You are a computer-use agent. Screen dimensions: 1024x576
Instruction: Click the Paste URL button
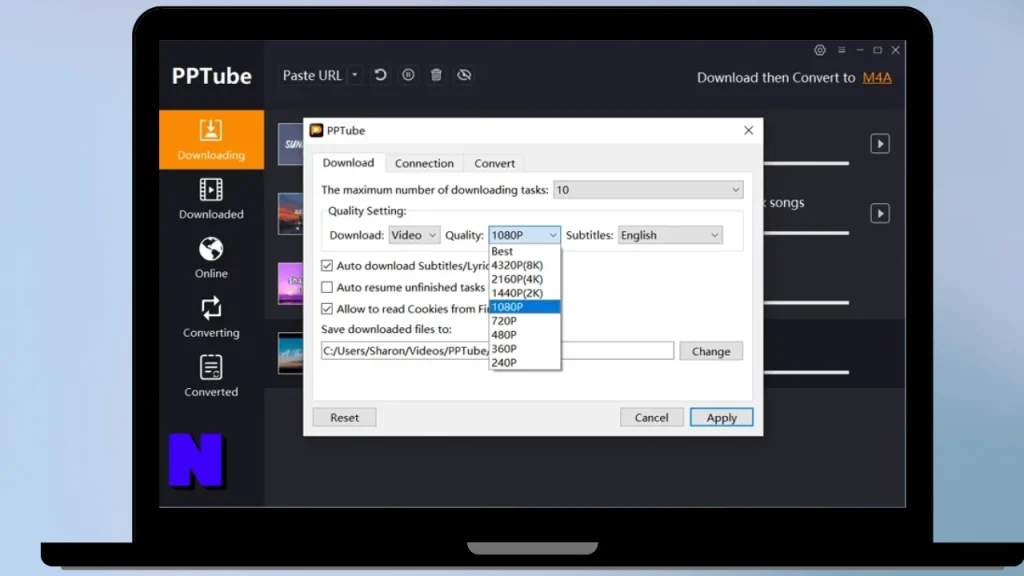(312, 75)
